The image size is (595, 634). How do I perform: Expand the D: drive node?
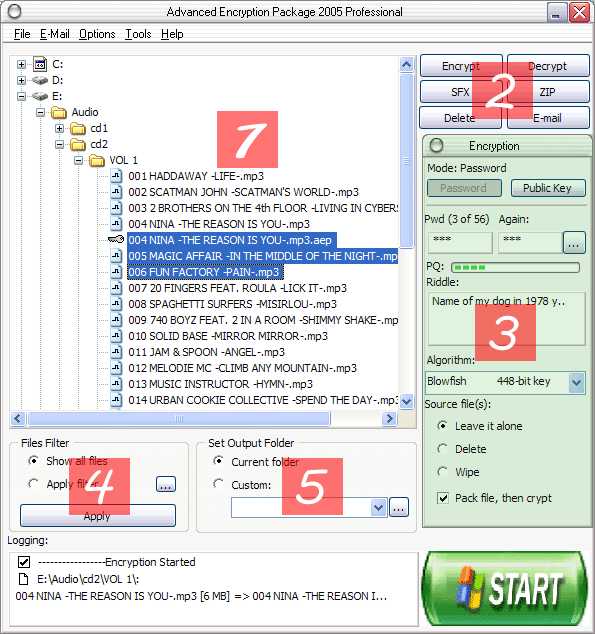pos(21,80)
